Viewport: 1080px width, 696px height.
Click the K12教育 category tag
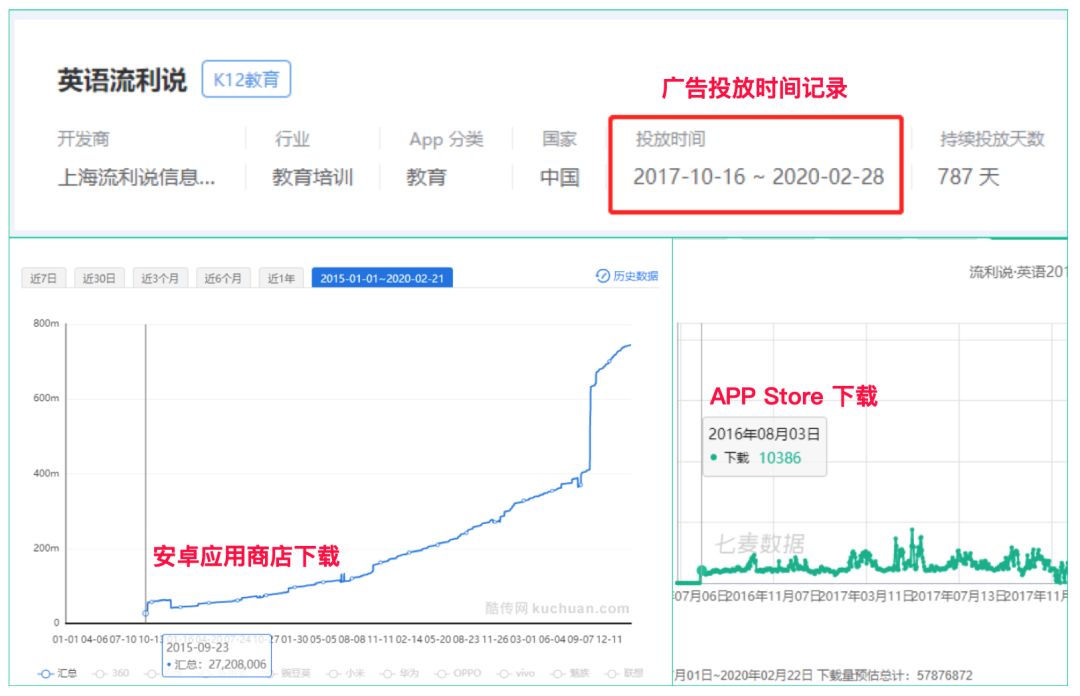(x=246, y=80)
